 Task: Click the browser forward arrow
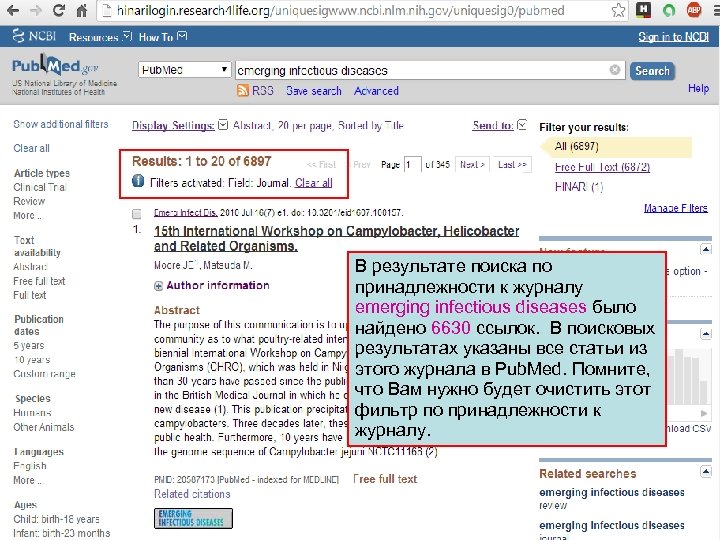coord(36,10)
